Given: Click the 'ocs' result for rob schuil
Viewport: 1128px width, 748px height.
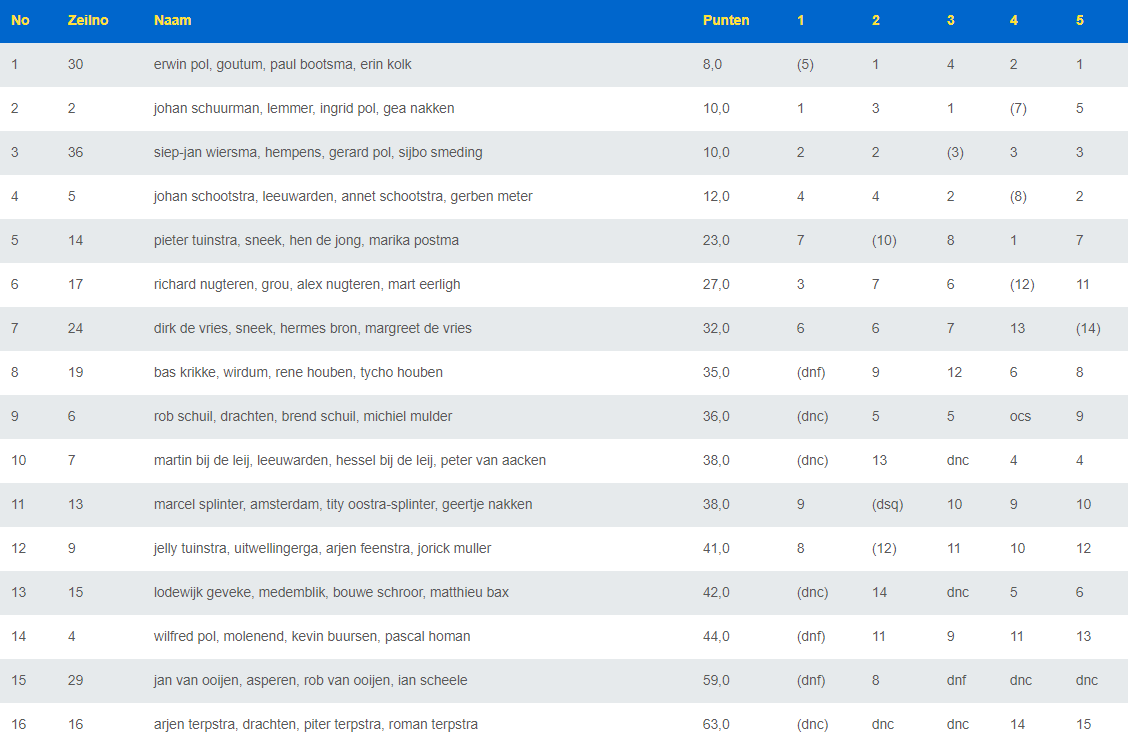Looking at the screenshot, I should click(1022, 416).
